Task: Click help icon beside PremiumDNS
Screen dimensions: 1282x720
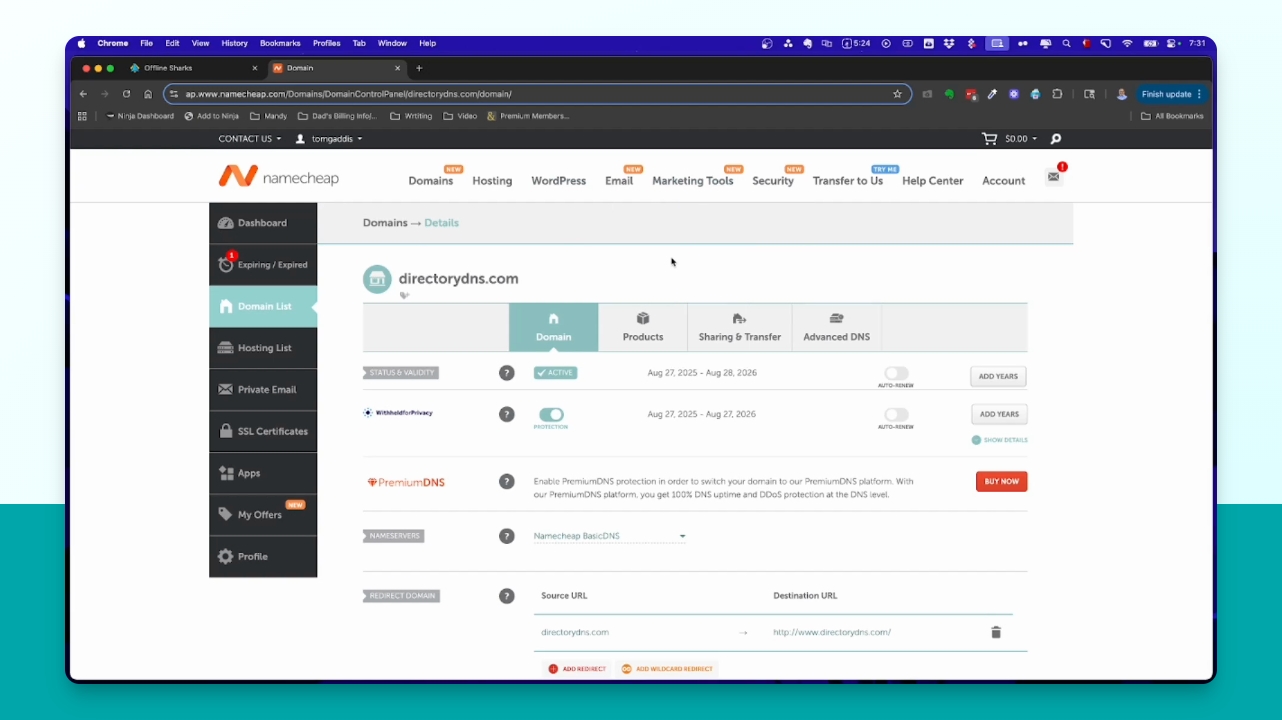Action: point(507,481)
